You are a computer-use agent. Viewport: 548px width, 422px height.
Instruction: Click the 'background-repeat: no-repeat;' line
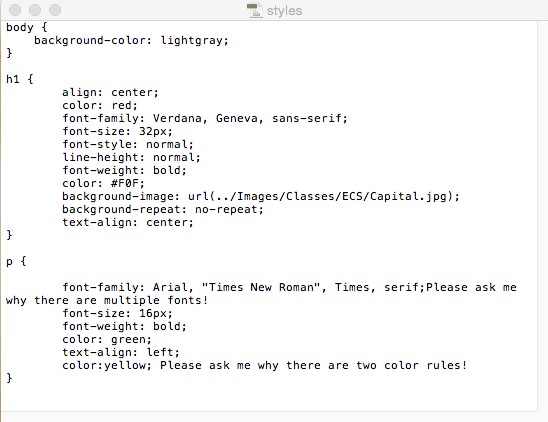[x=163, y=209]
